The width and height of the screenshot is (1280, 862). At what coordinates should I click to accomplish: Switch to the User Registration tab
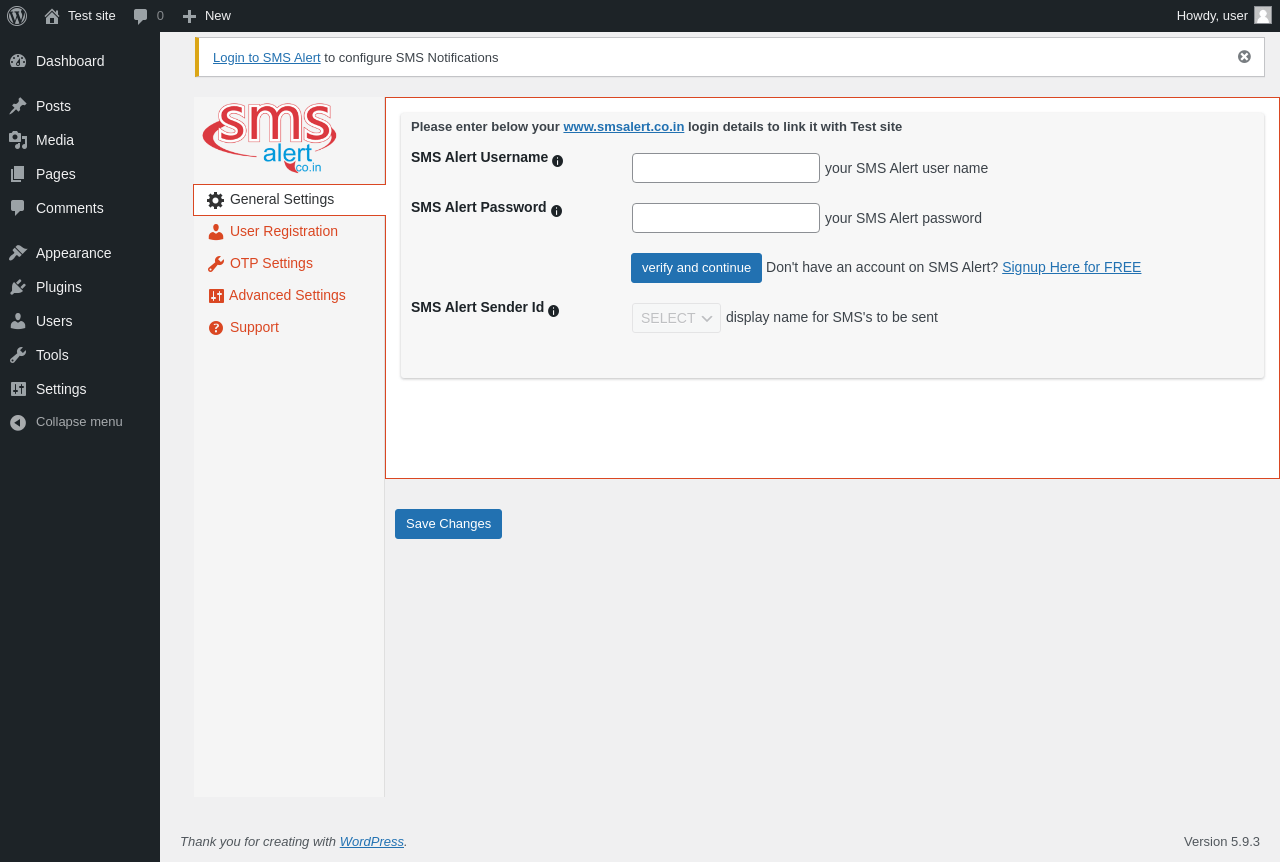[x=289, y=232]
